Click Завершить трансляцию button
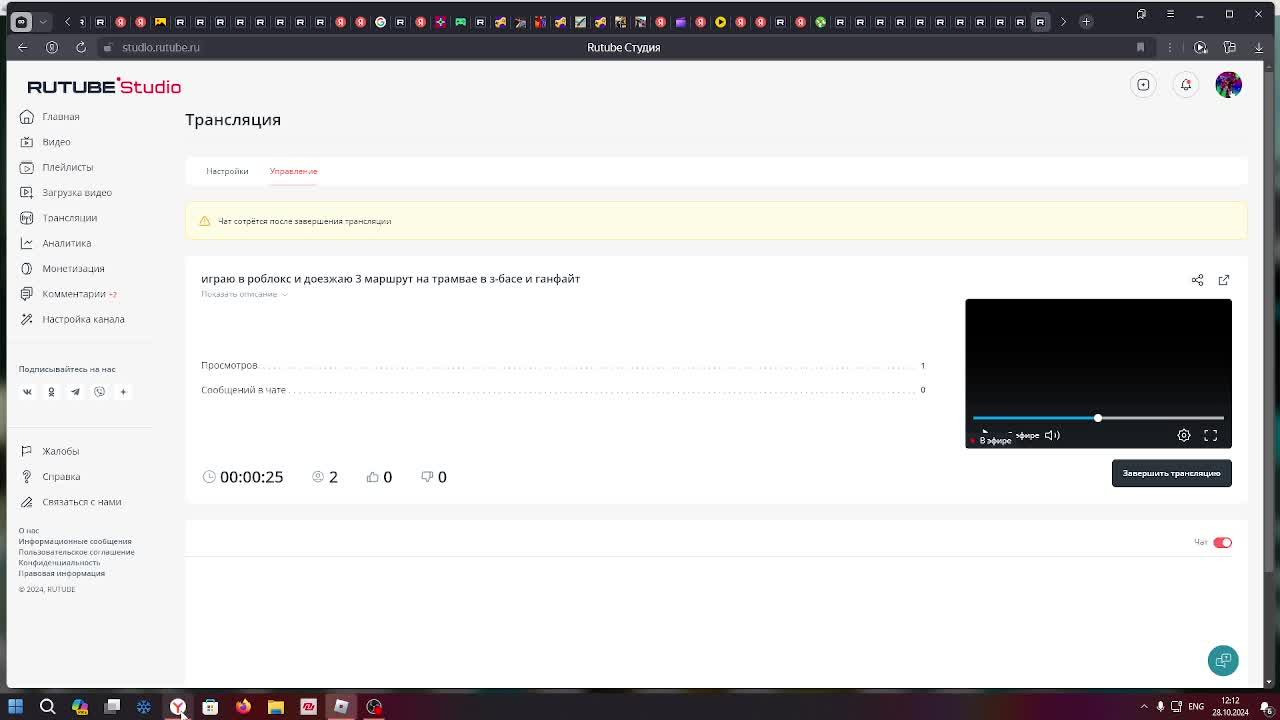The width and height of the screenshot is (1280, 720). (1171, 473)
